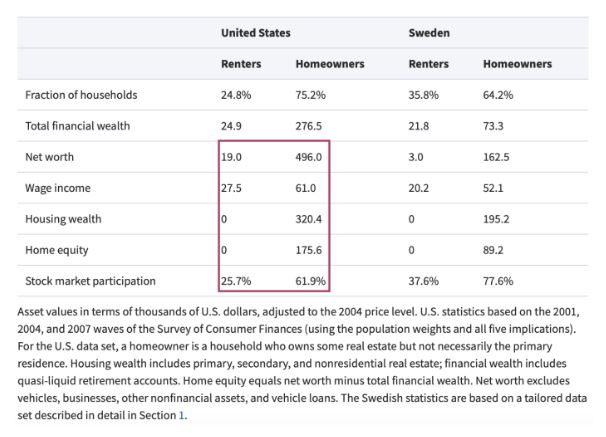This screenshot has width=606, height=437.
Task: Select the "Wage income" row label
Action: click(x=57, y=188)
